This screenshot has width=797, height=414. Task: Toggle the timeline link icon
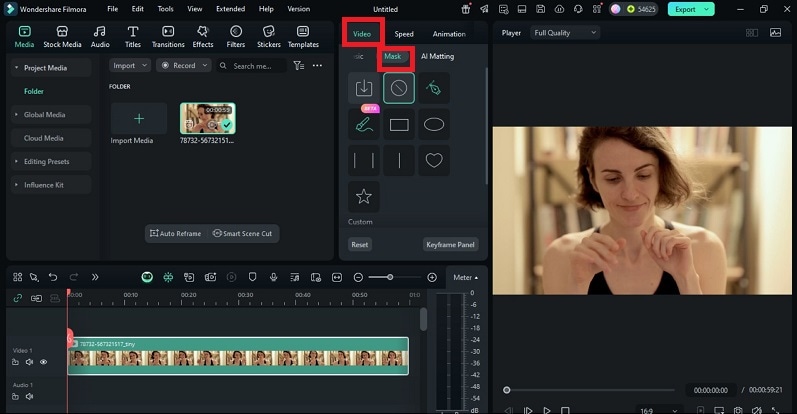[x=18, y=298]
